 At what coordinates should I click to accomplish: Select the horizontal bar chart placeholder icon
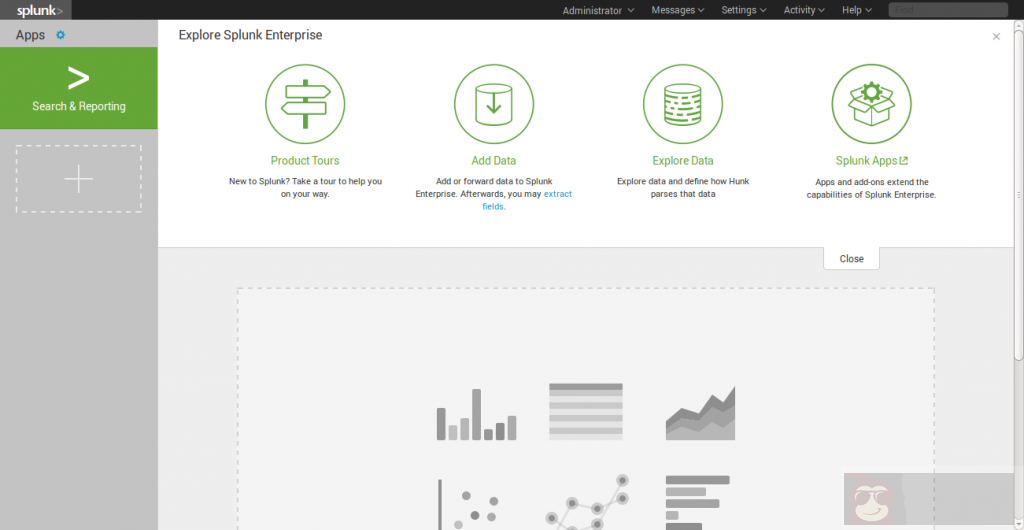[x=697, y=503]
